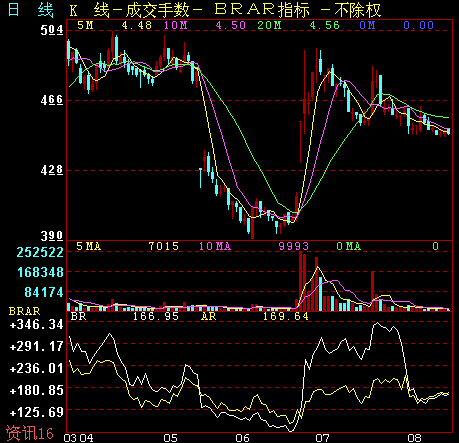
Task: Select the BR value 166.95
Action: click(x=156, y=316)
